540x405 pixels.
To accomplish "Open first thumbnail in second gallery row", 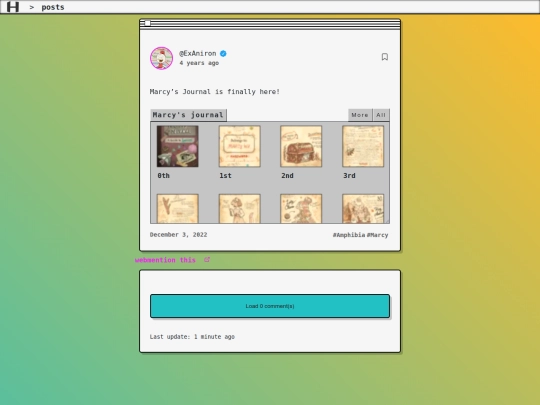I will (x=178, y=209).
